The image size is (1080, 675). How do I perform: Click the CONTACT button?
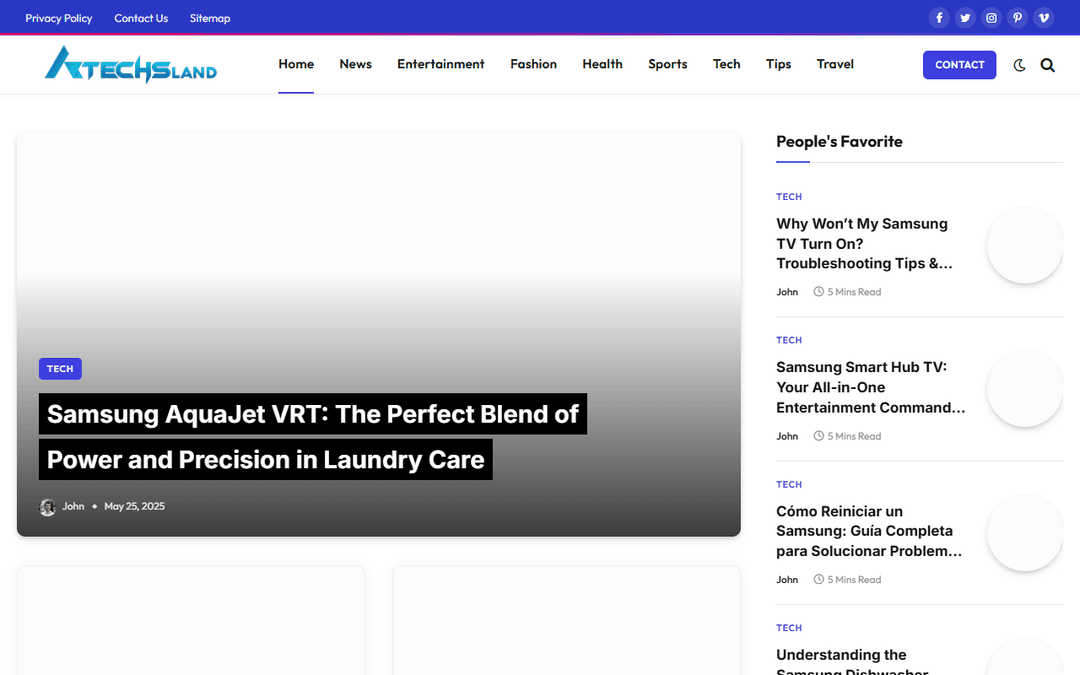(959, 65)
